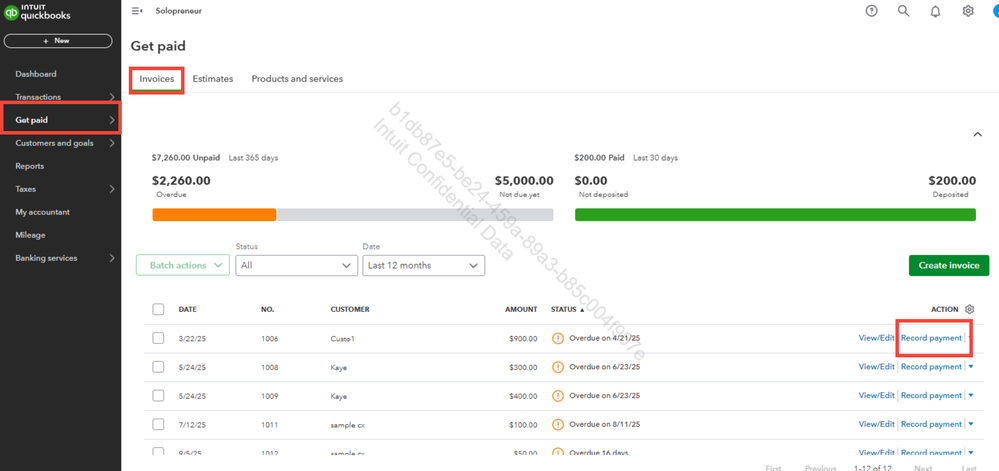Click the overdue warning icon for invoice 1011

coord(558,424)
